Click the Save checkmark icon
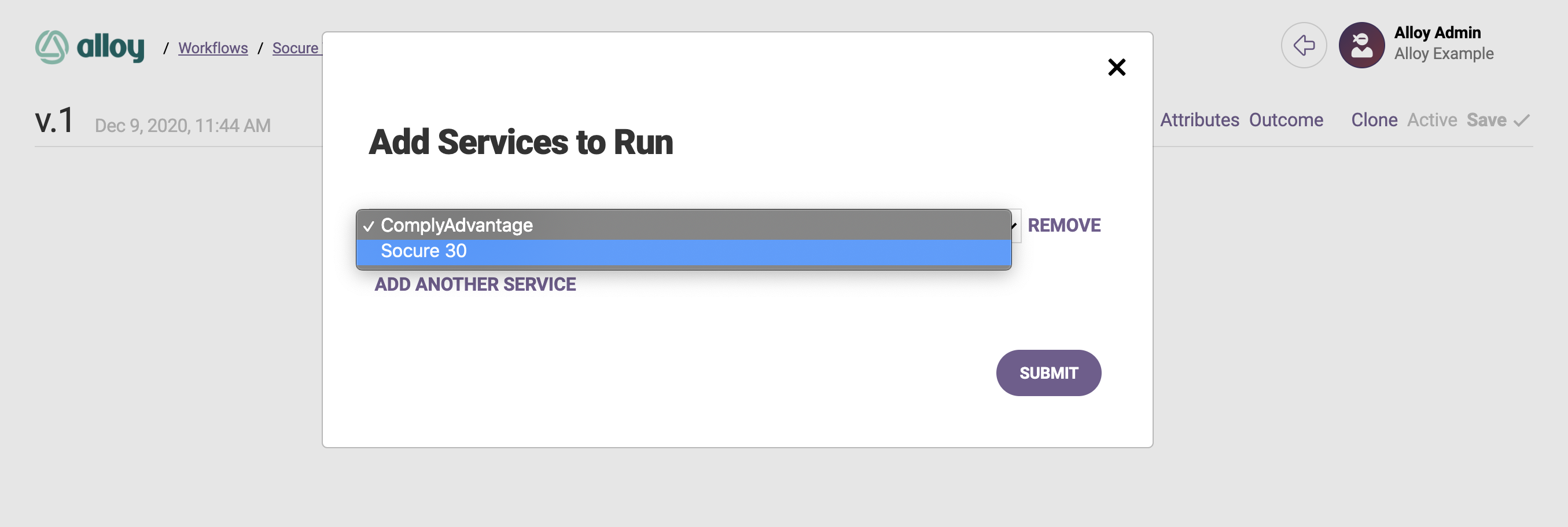 [1521, 120]
